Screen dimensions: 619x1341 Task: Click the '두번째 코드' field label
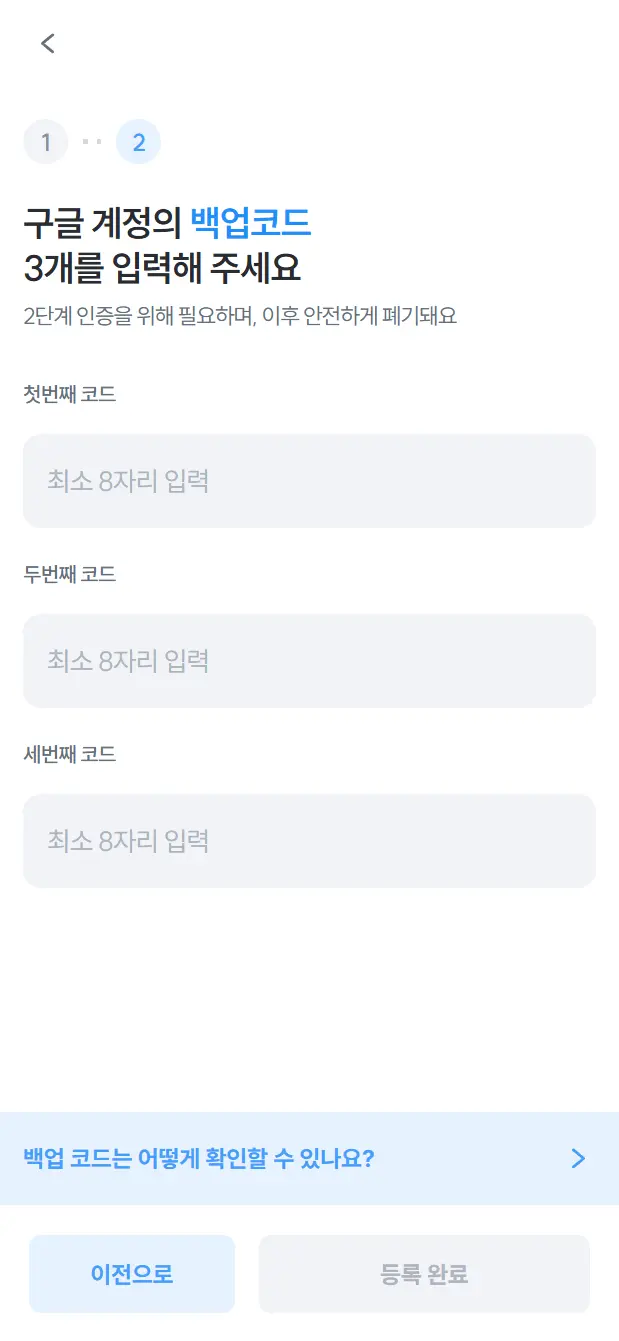[x=69, y=574]
